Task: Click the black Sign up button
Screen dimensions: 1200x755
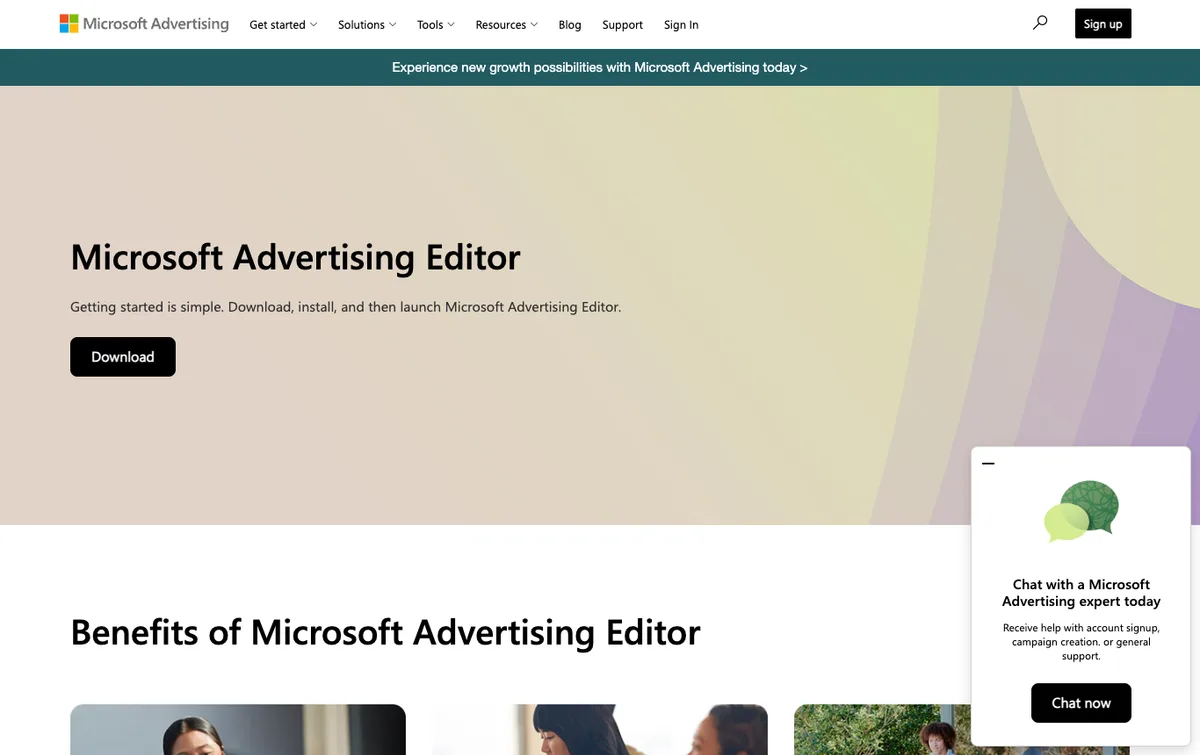Action: click(1103, 24)
